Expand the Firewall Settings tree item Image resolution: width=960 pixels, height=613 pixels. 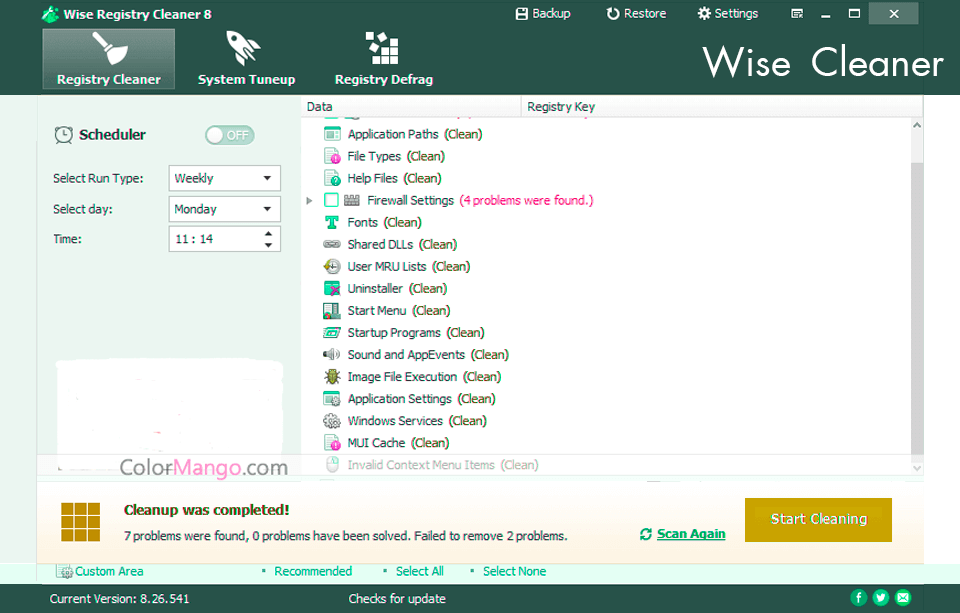click(309, 200)
